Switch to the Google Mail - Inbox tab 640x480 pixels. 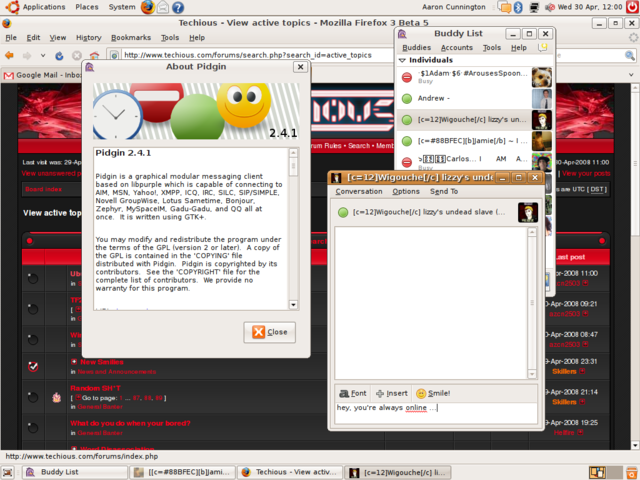(x=42, y=75)
